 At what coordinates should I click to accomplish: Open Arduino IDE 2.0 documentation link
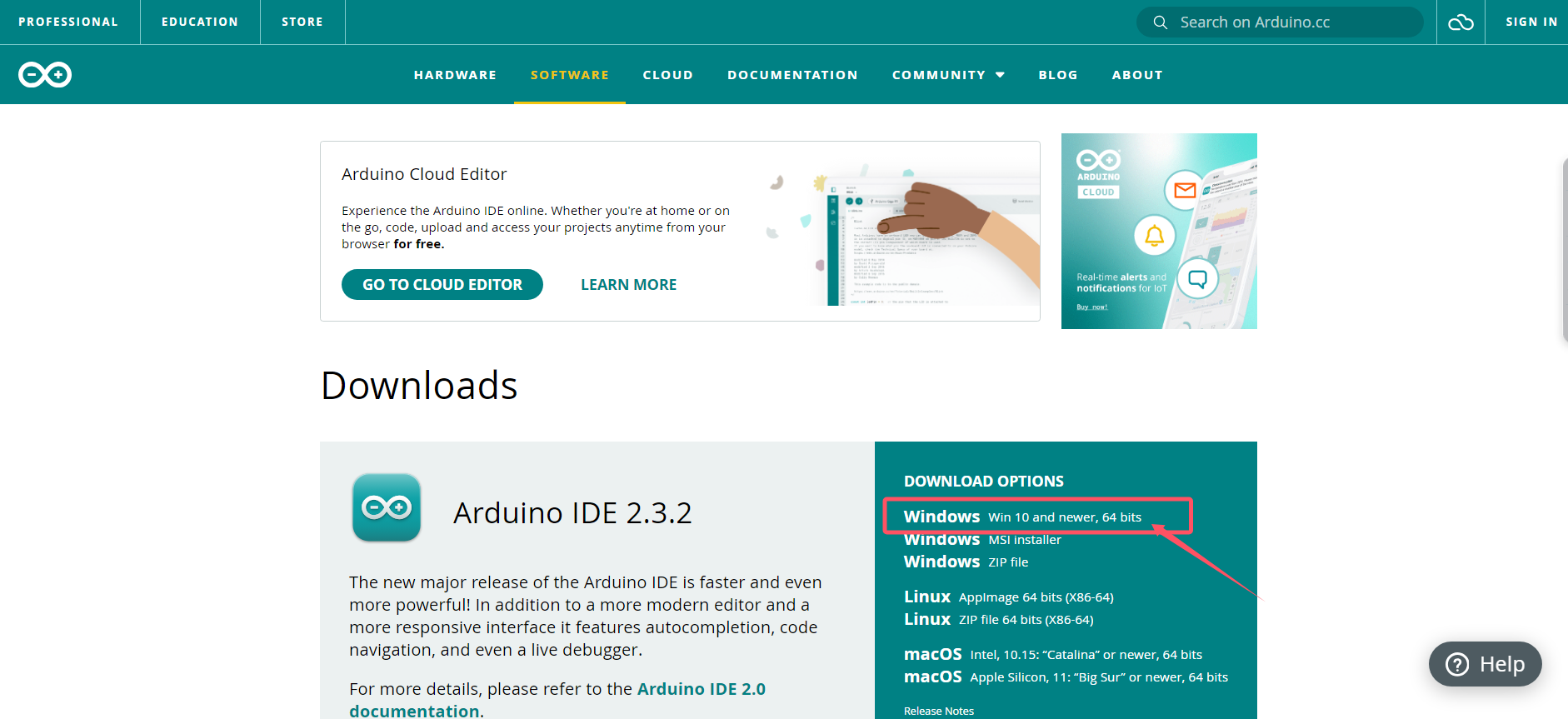557,699
